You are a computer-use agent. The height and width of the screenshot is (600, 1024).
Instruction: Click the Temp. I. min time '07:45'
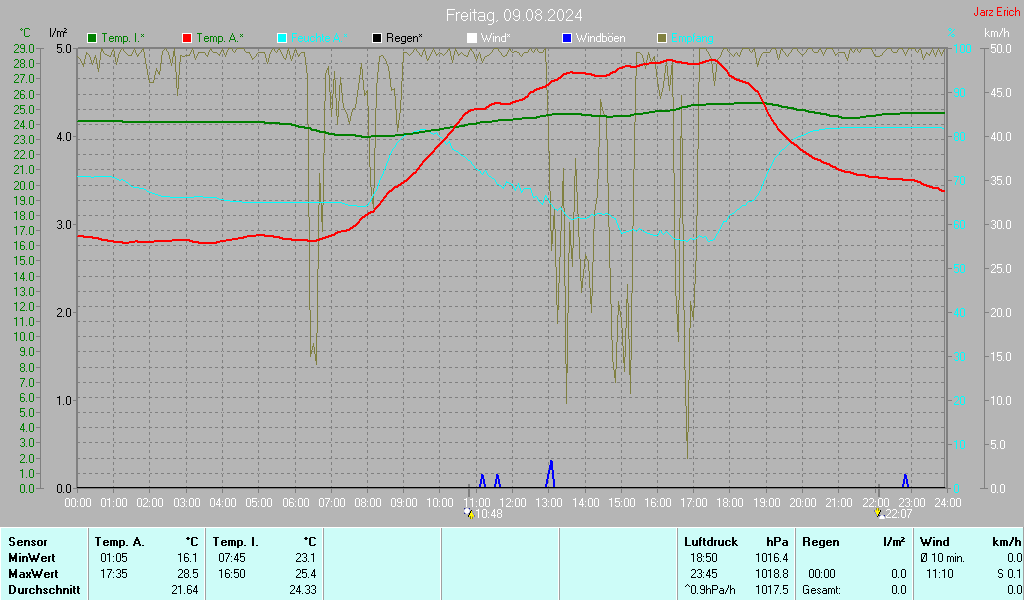[x=232, y=558]
